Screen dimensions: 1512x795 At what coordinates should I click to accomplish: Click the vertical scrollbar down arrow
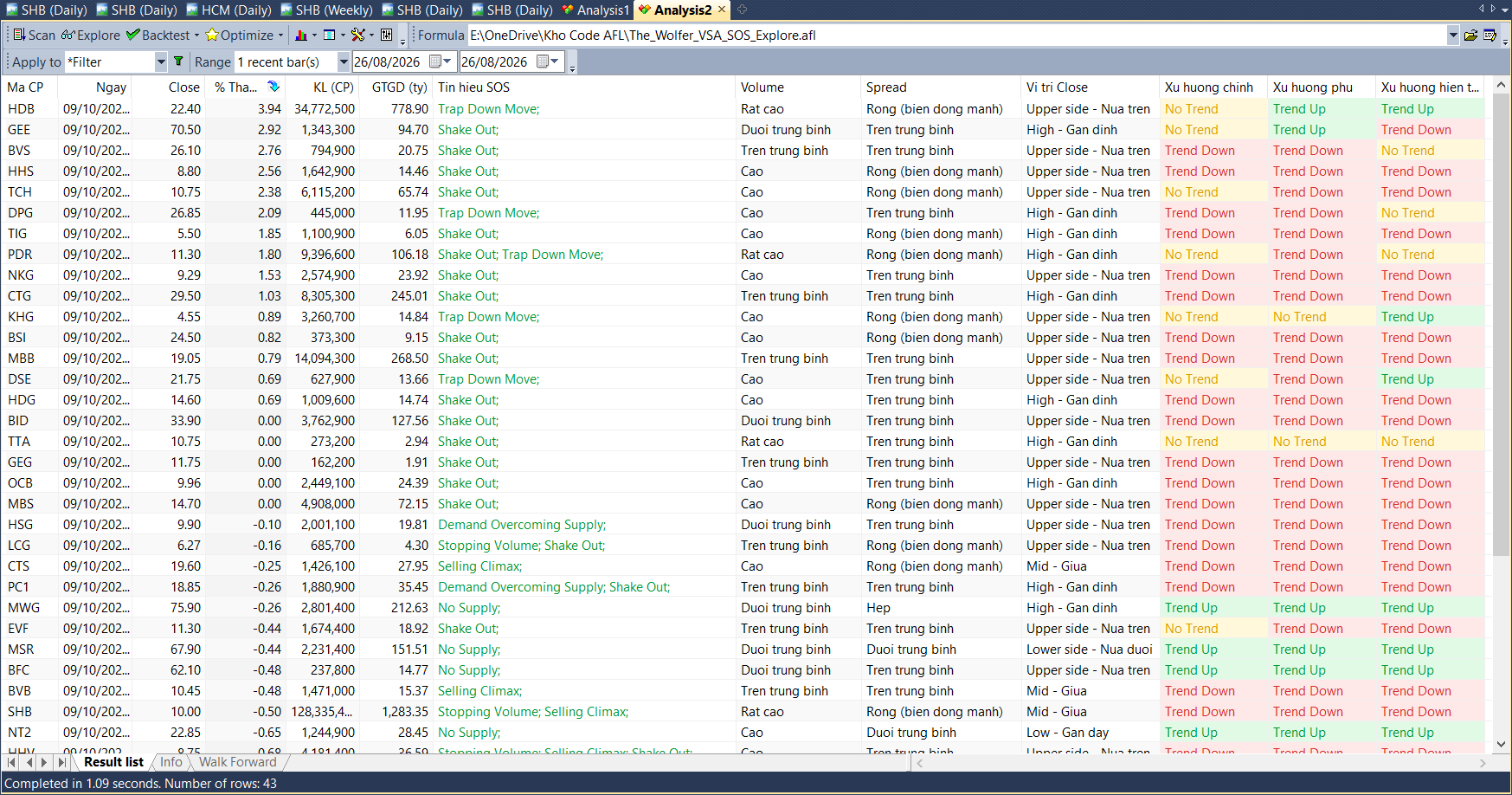1502,744
